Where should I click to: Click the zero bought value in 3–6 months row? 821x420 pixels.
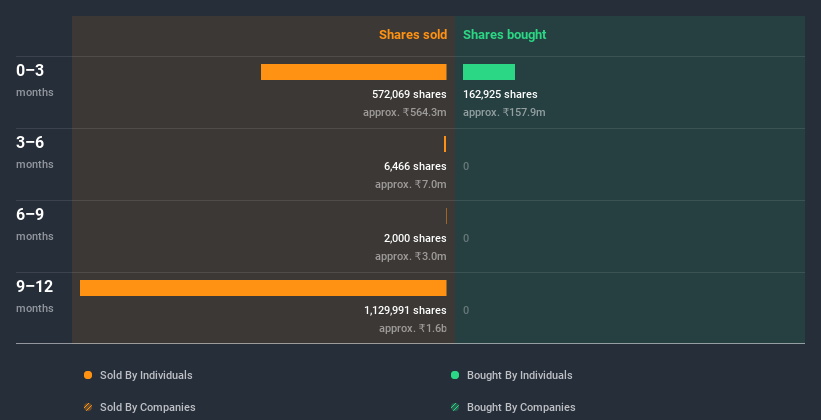pos(466,167)
